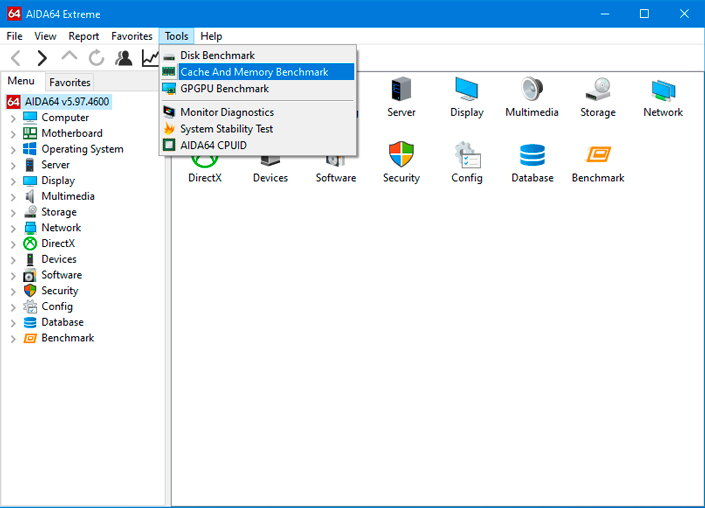Expand the DirectX tree node
The height and width of the screenshot is (508, 705).
13,244
